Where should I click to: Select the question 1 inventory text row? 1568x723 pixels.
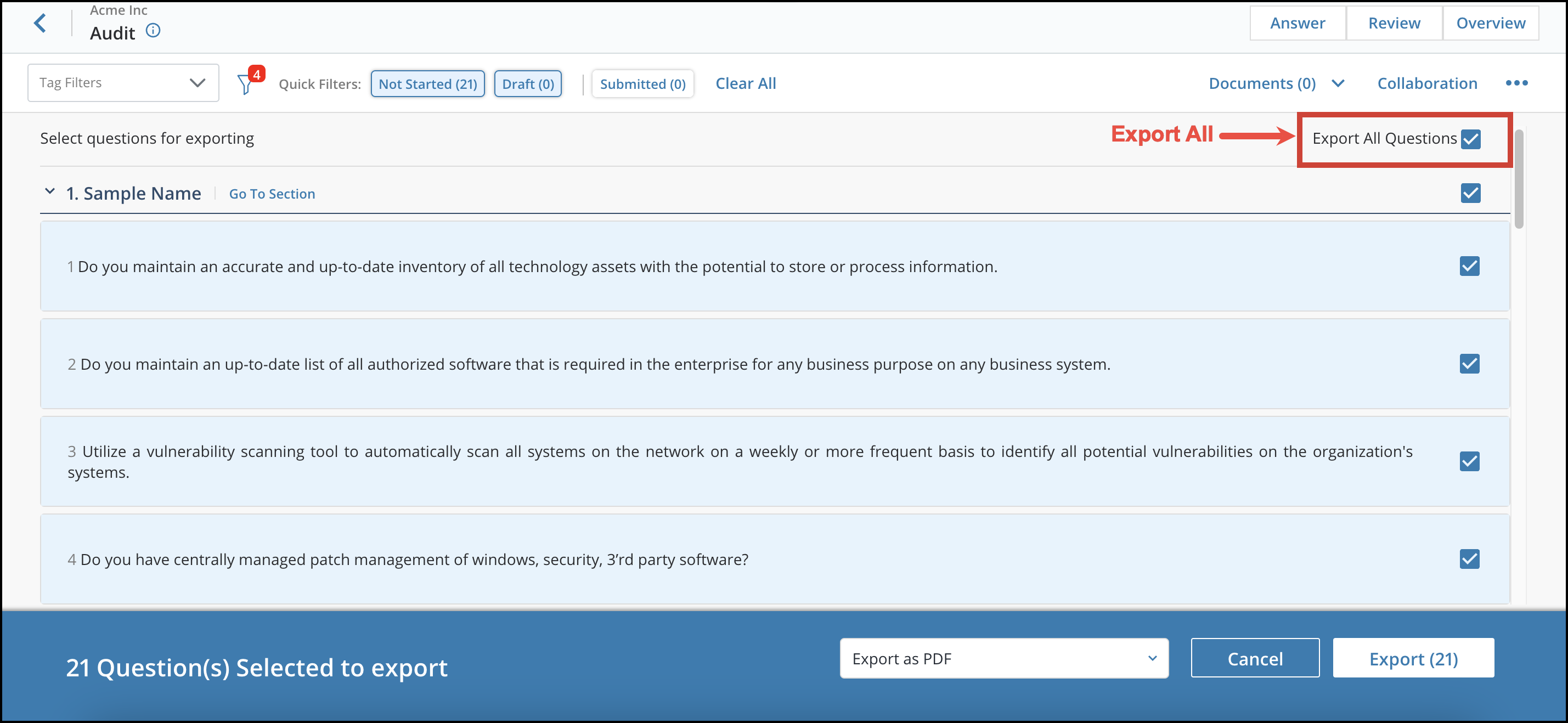775,267
